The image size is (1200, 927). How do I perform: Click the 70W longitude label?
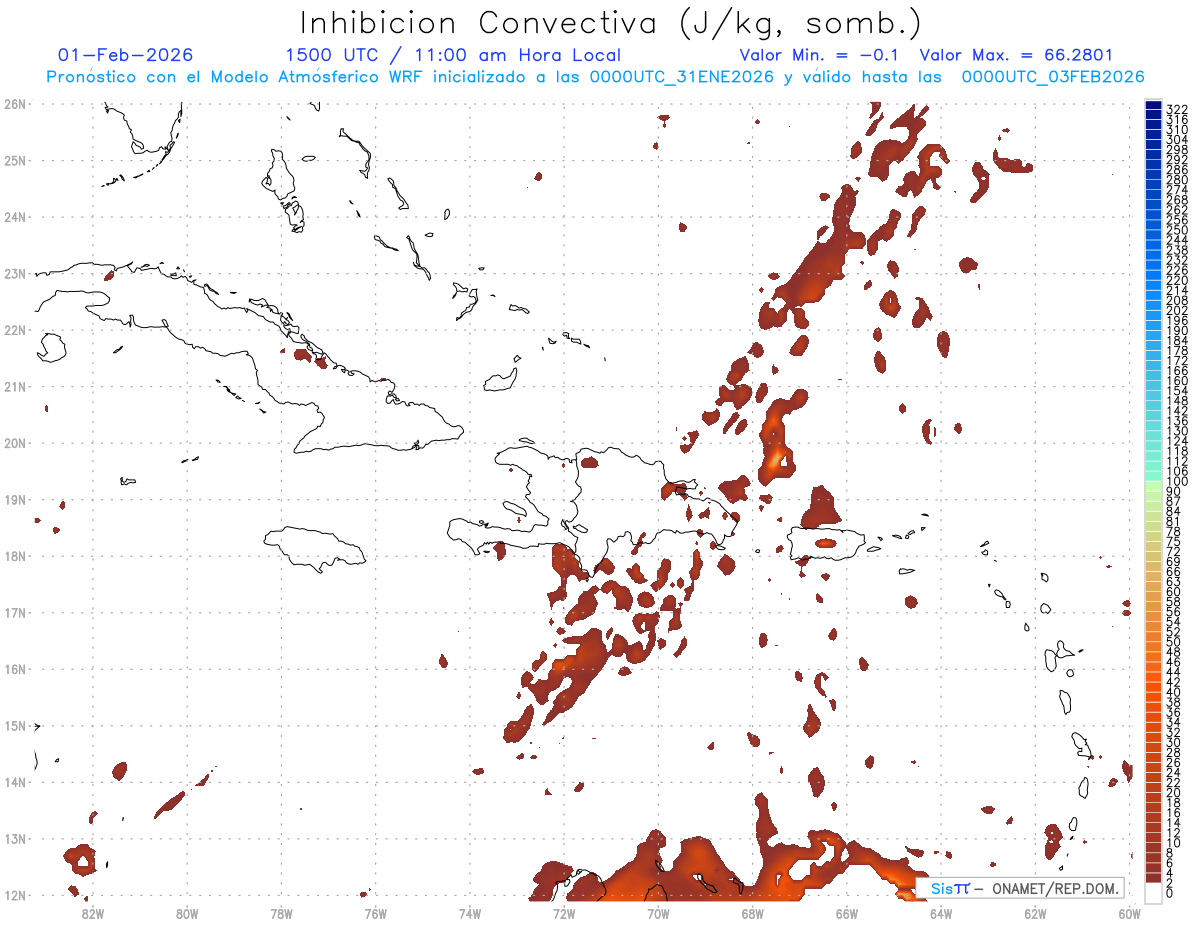pos(658,913)
